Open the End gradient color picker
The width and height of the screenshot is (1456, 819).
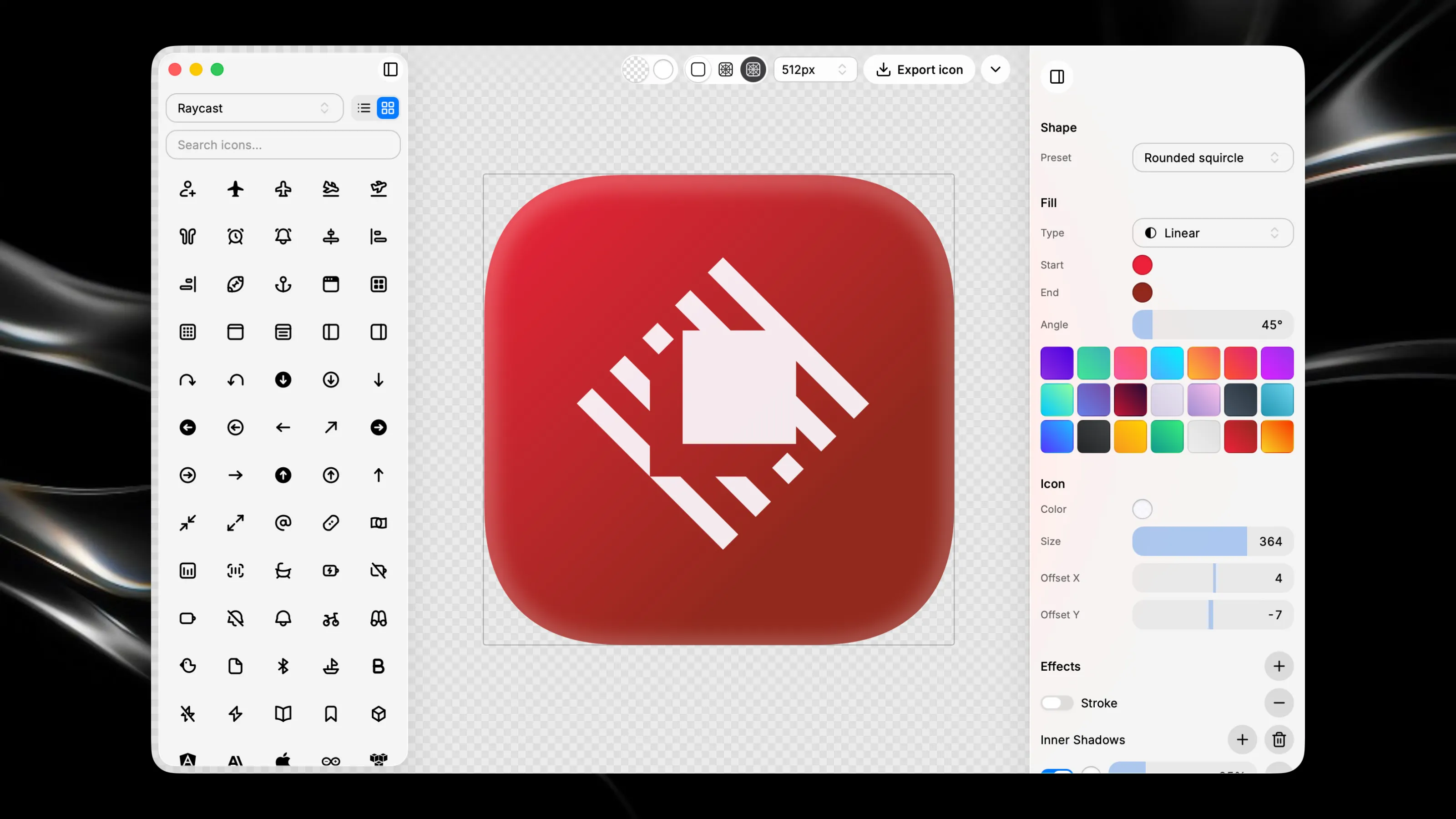1143,293
